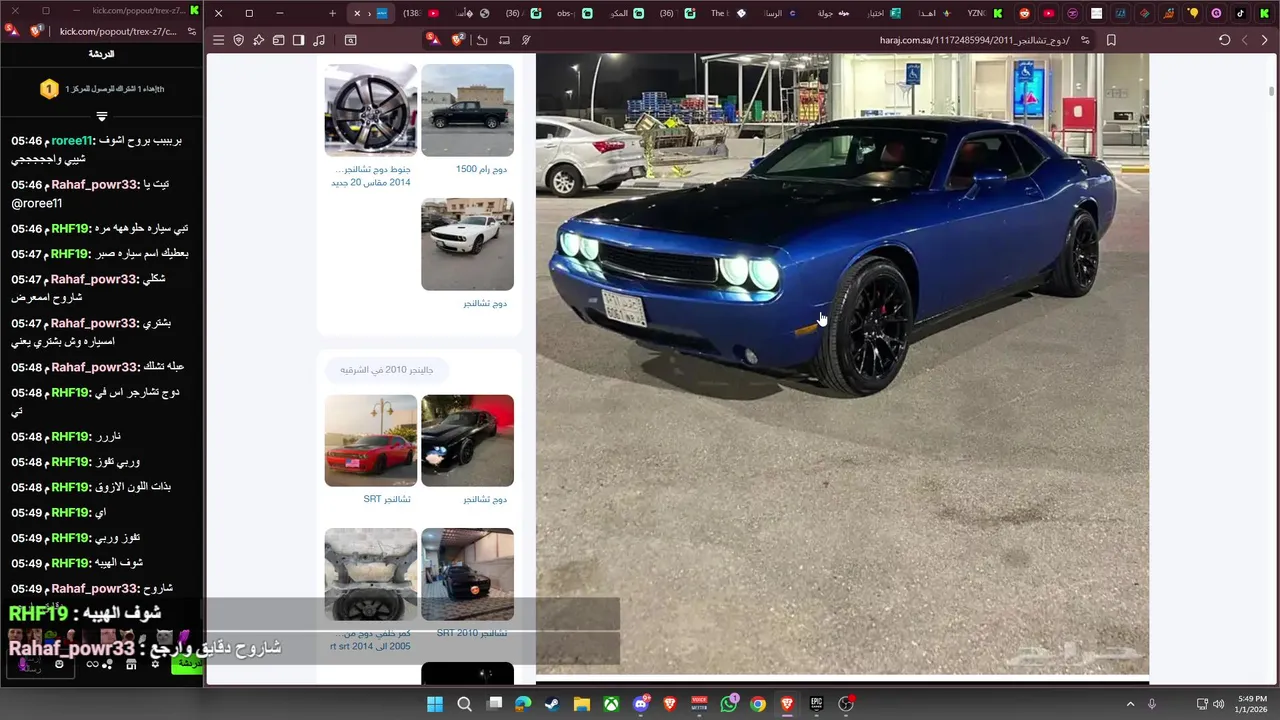The image size is (1280, 720).
Task: Open WhatsApp from the taskbar
Action: coord(729,704)
